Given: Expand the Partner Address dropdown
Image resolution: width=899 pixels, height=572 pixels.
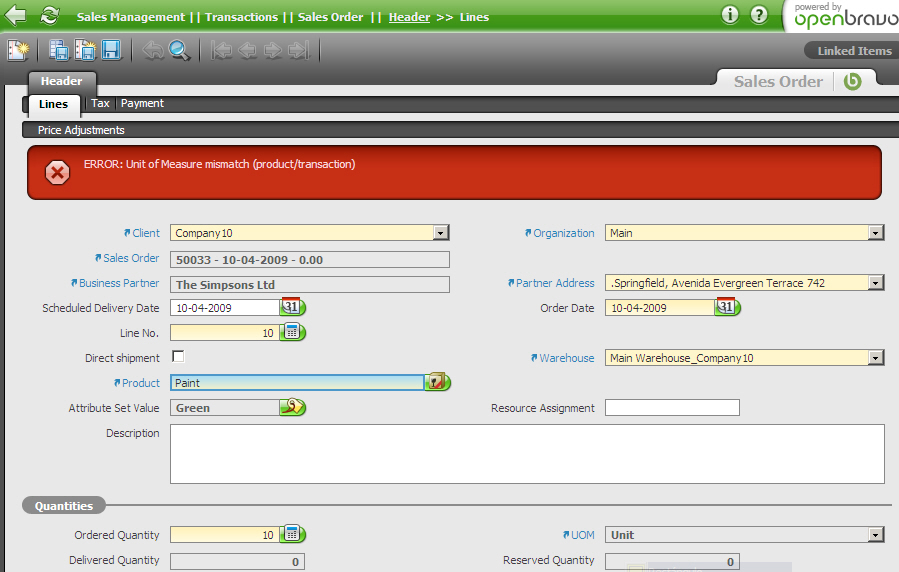Looking at the screenshot, I should tap(875, 283).
